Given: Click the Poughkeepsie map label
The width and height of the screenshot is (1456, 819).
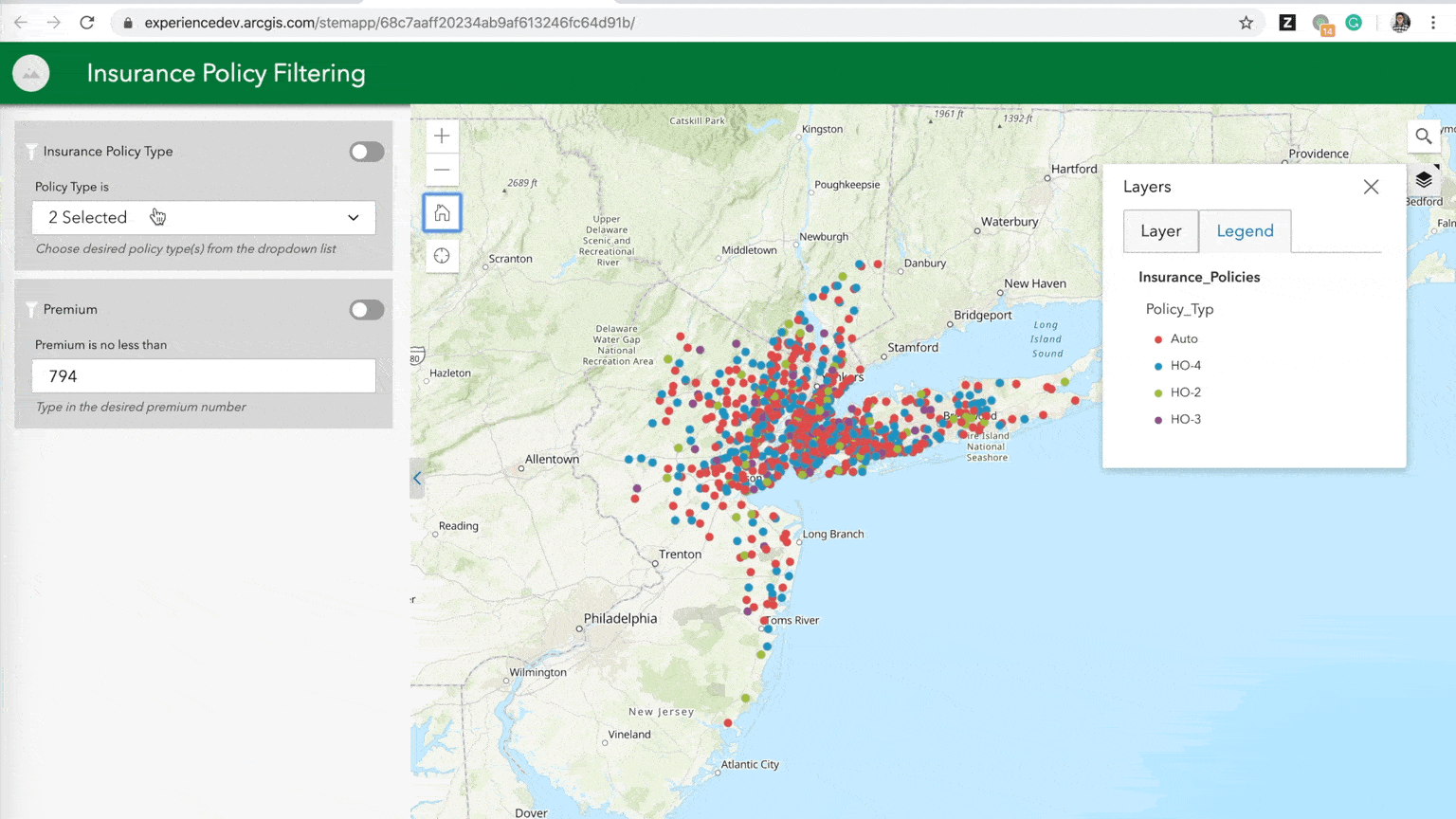Looking at the screenshot, I should tap(847, 185).
